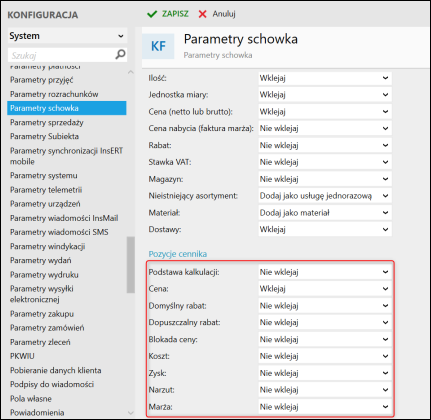Select Parametry zleceń in sidebar

click(40, 342)
